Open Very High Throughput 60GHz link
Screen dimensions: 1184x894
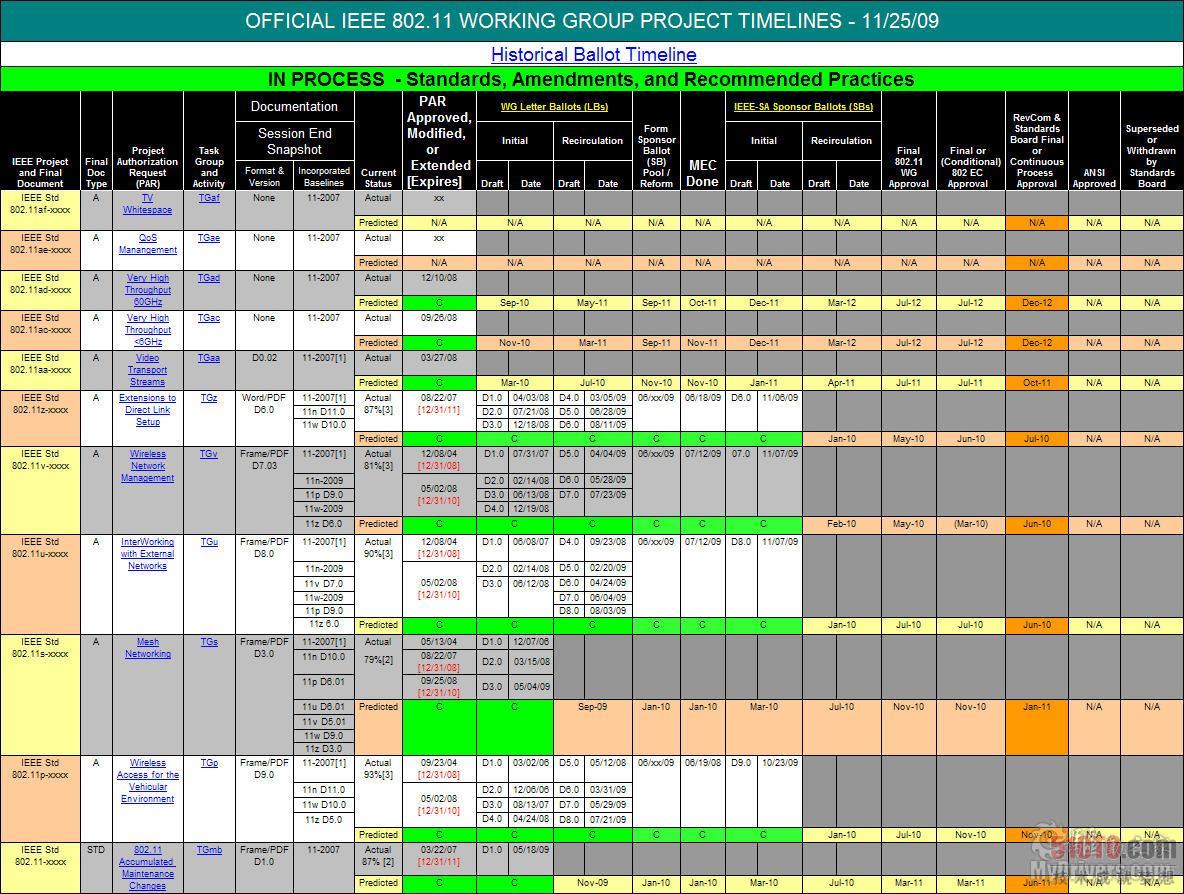[147, 290]
